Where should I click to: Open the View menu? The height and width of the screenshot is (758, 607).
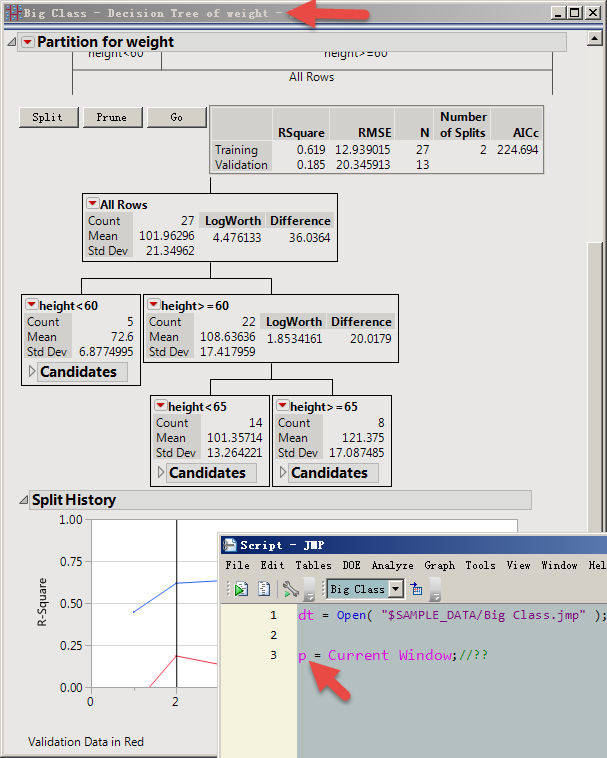click(518, 565)
